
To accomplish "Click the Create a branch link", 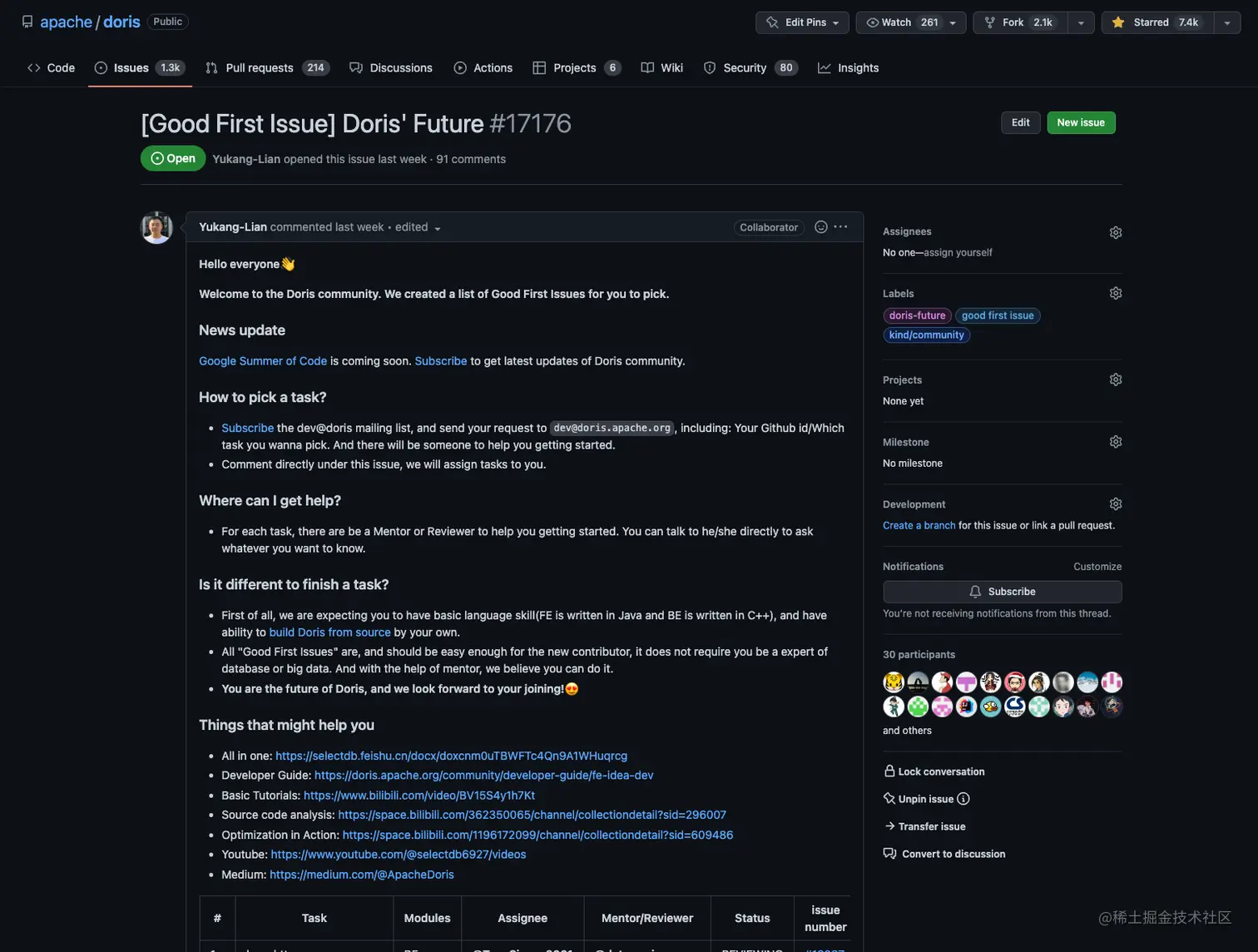I will pyautogui.click(x=919, y=526).
